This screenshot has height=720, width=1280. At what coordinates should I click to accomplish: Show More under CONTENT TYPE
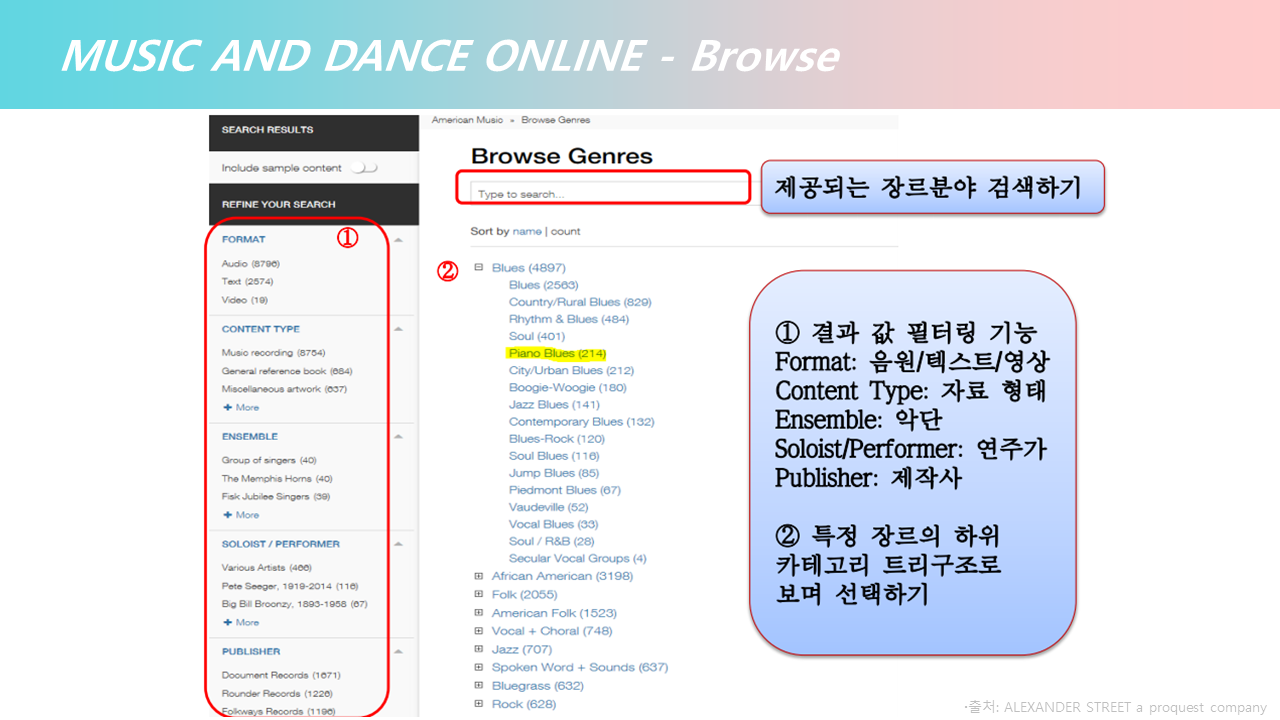tap(241, 407)
